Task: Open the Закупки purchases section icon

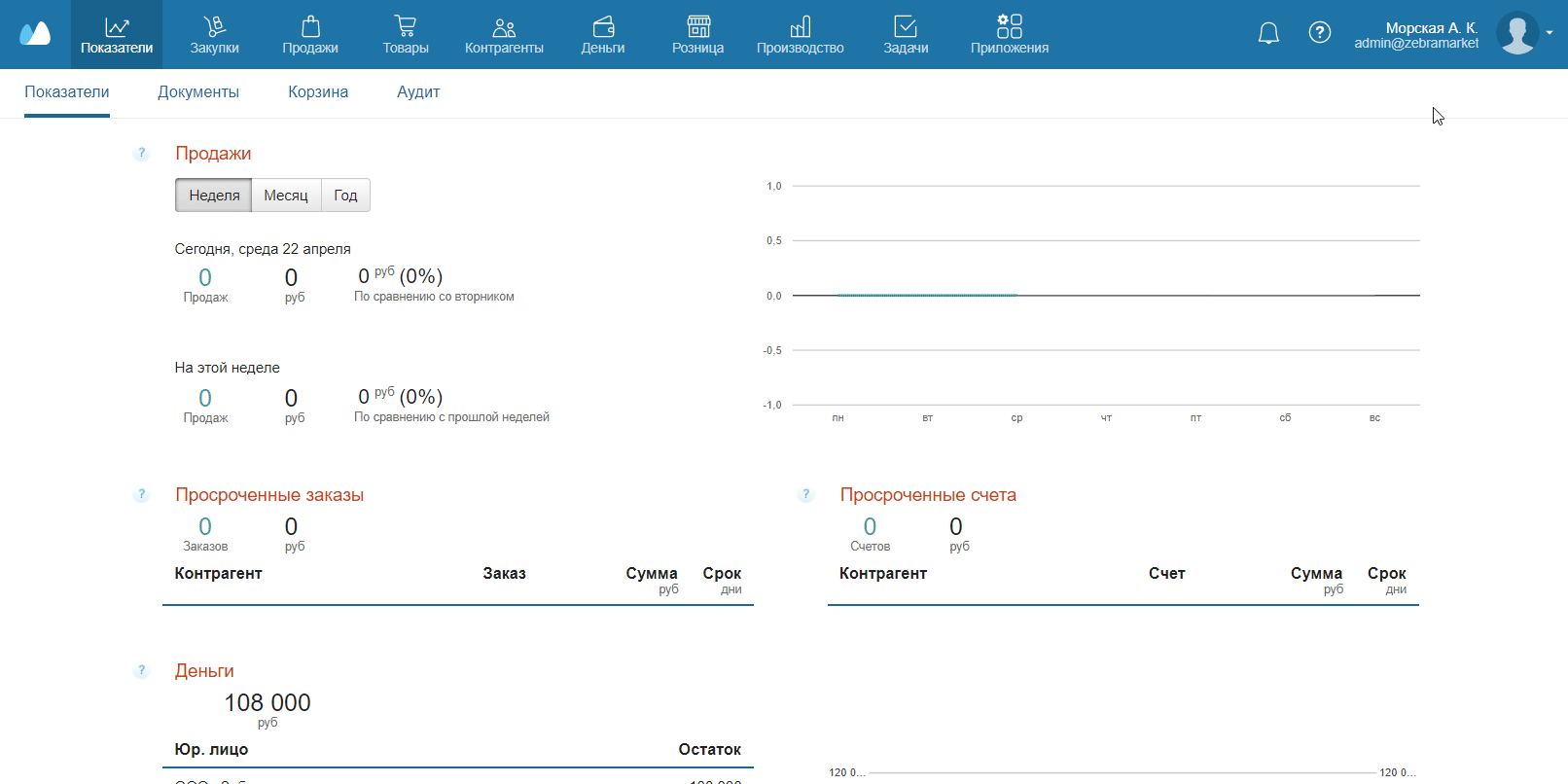Action: 214,26
